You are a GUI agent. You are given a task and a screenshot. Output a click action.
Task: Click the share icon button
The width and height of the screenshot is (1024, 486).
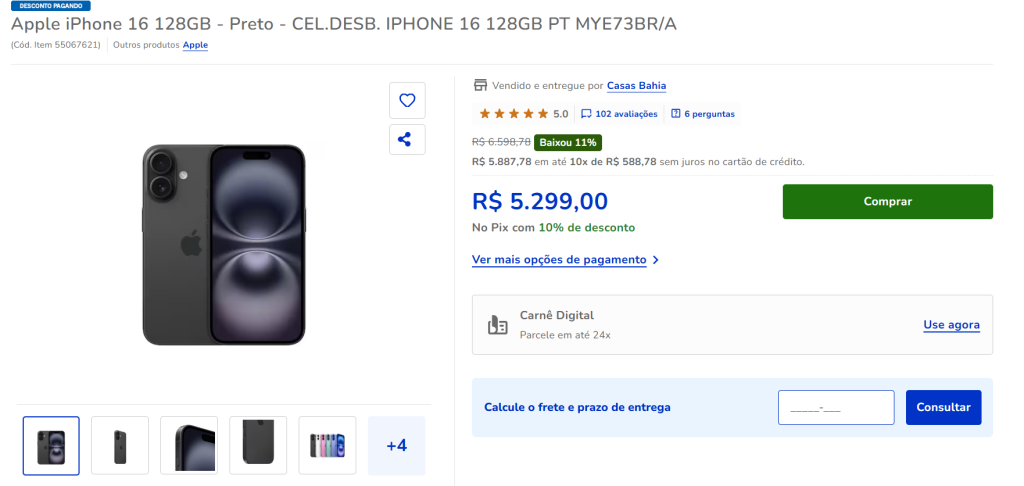[407, 139]
